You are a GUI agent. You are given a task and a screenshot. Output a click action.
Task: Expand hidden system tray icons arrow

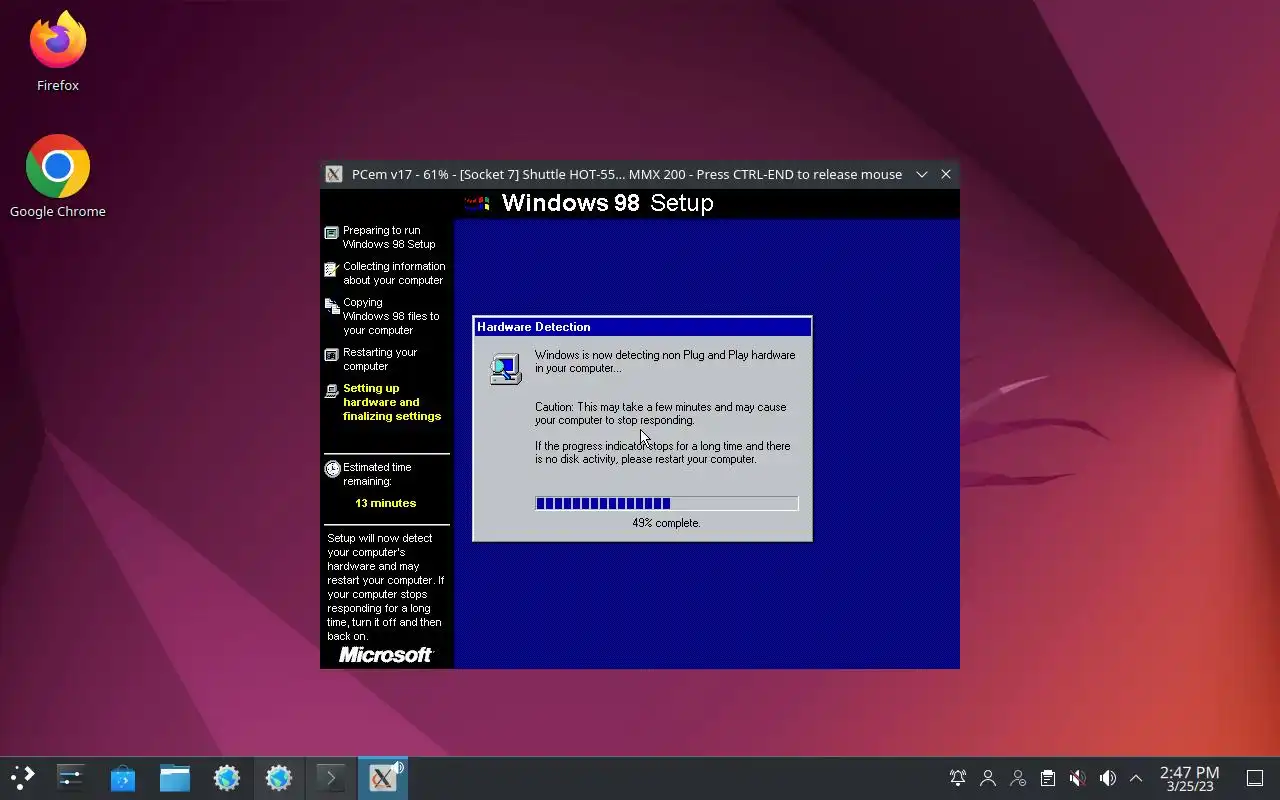pos(1136,778)
